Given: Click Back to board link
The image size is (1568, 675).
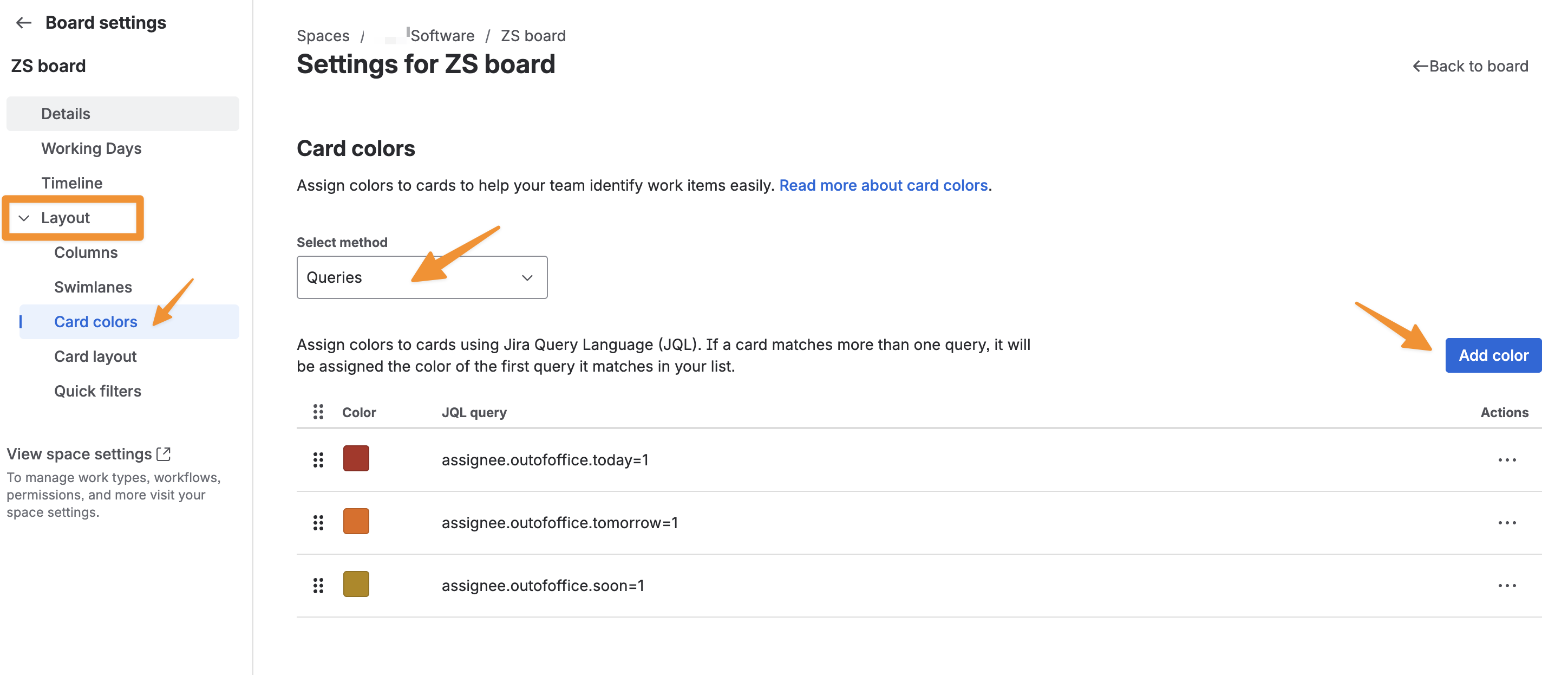Looking at the screenshot, I should [1470, 66].
